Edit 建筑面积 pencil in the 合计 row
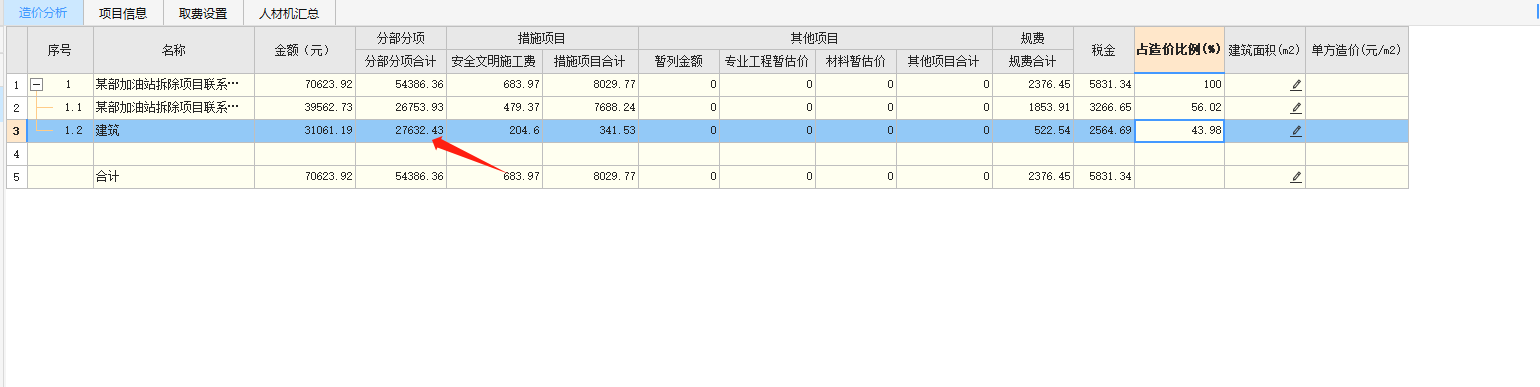Screen dimensions: 1540x387 1296,177
